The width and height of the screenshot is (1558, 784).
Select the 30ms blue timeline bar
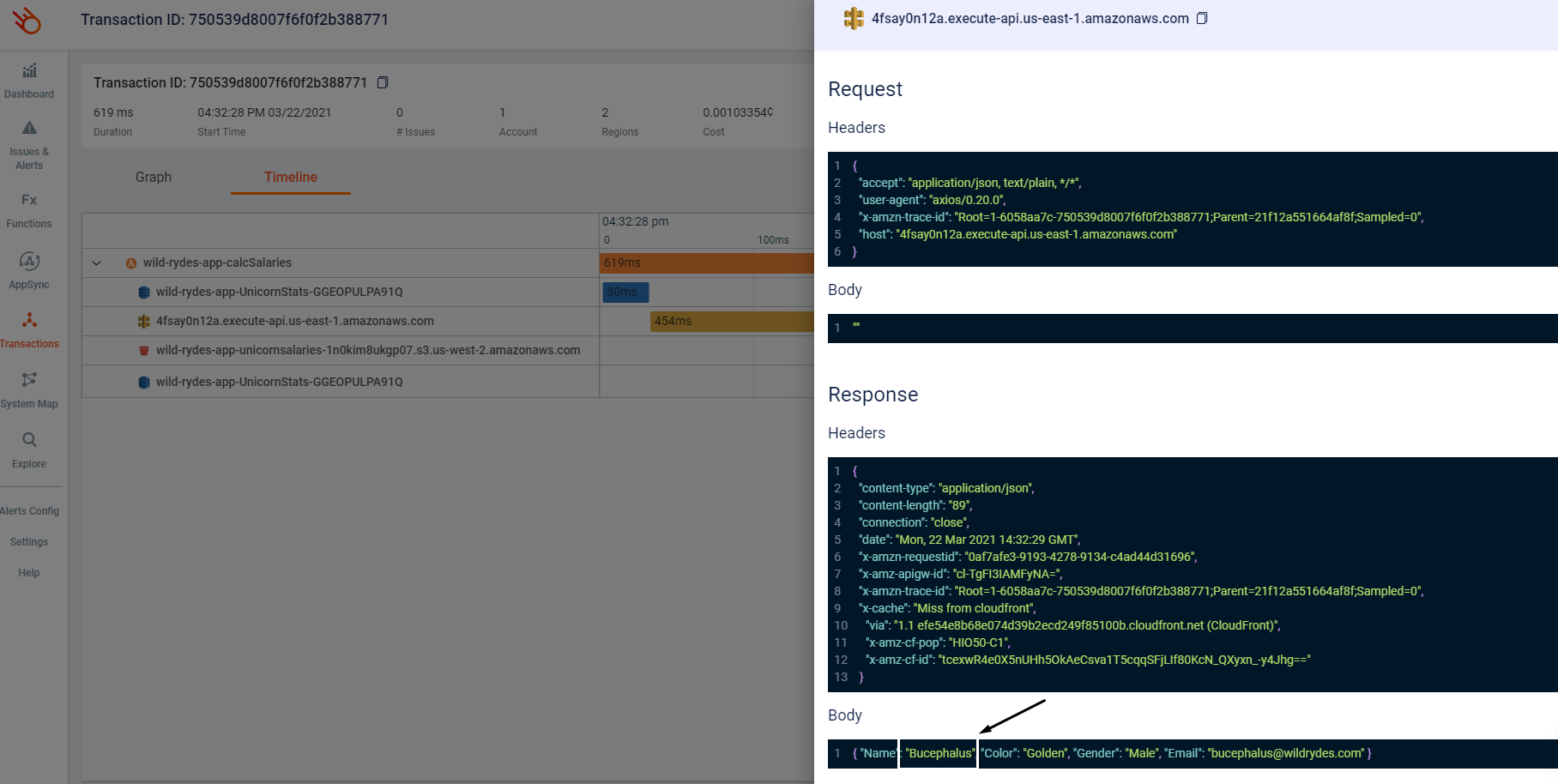[x=625, y=292]
